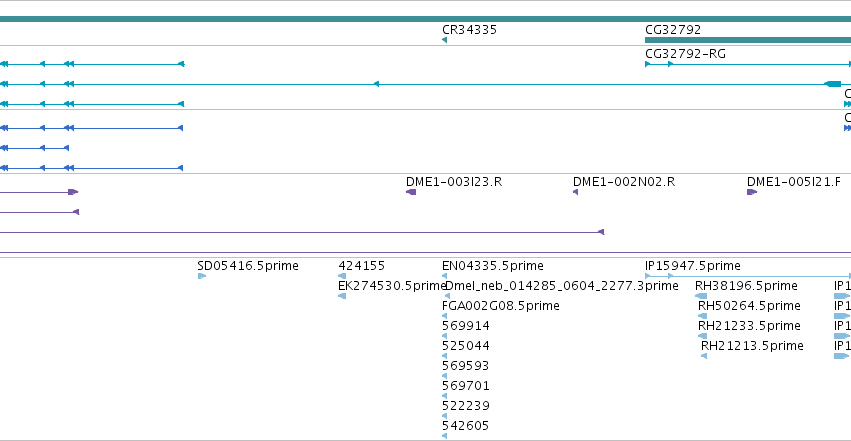Screen dimensions: 851x441
Task: Select the CR34335 gene label
Action: [x=469, y=30]
